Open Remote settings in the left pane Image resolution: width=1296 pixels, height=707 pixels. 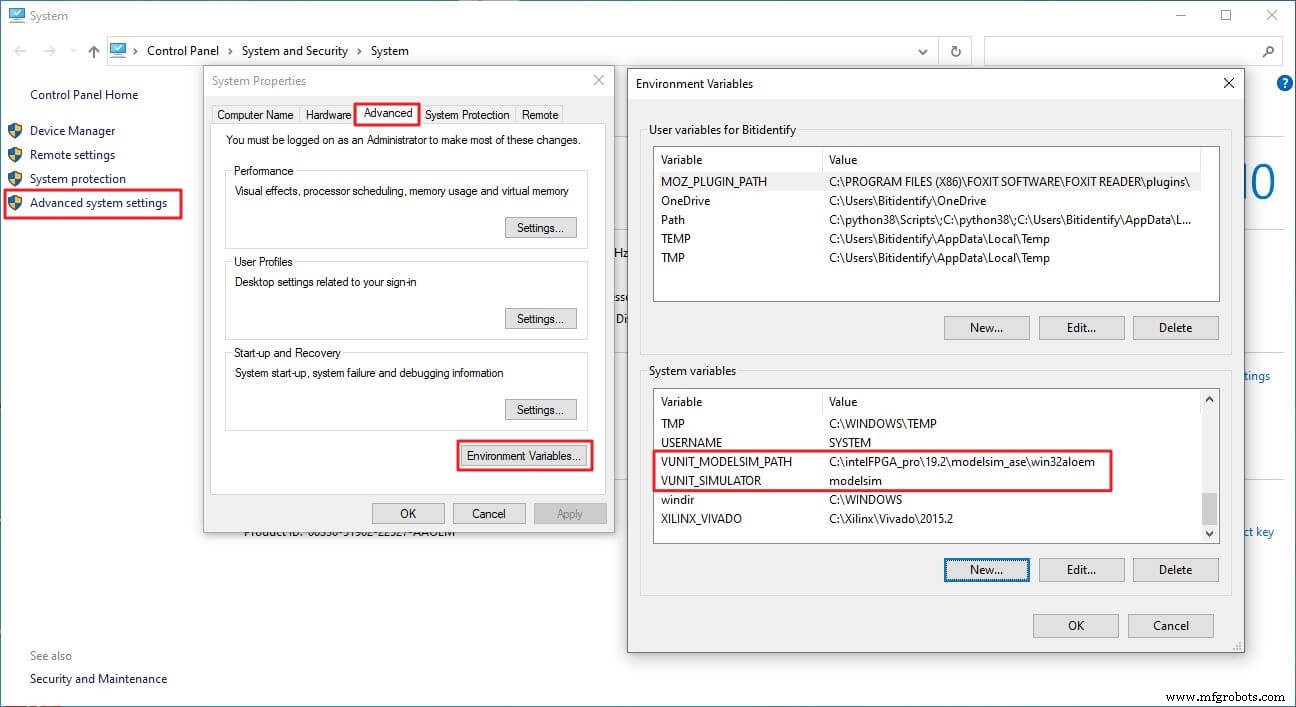tap(73, 154)
